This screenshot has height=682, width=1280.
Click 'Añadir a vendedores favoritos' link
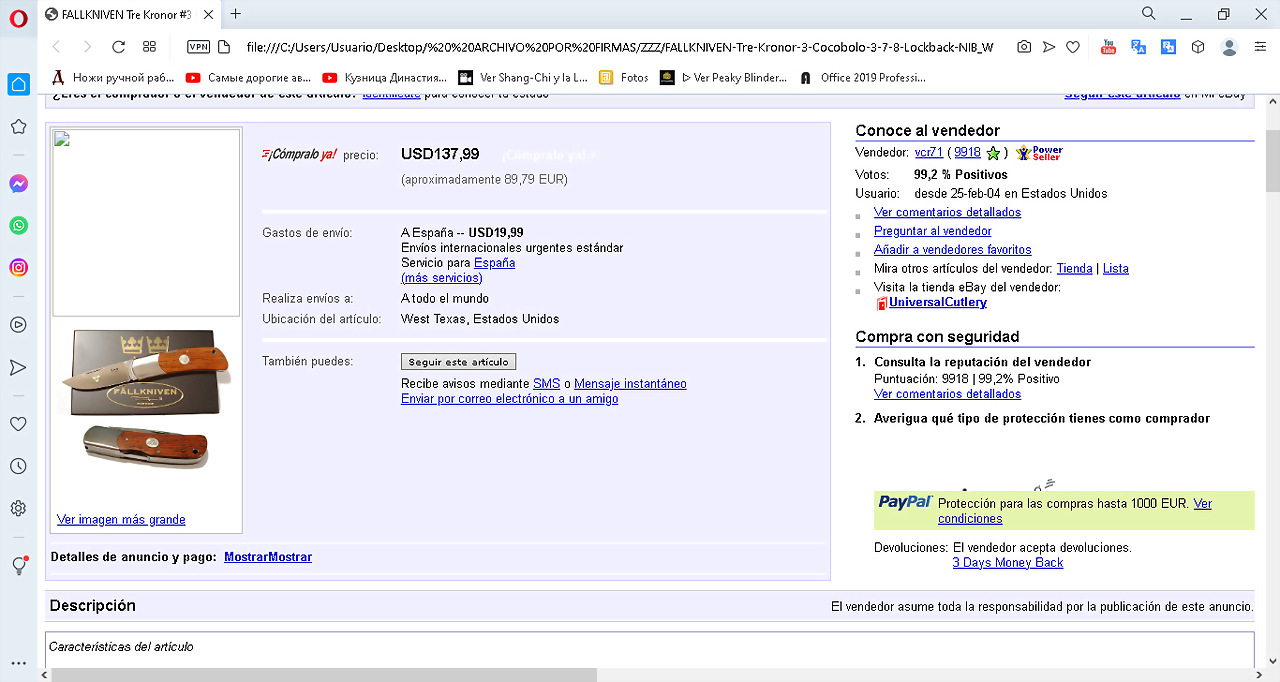953,250
